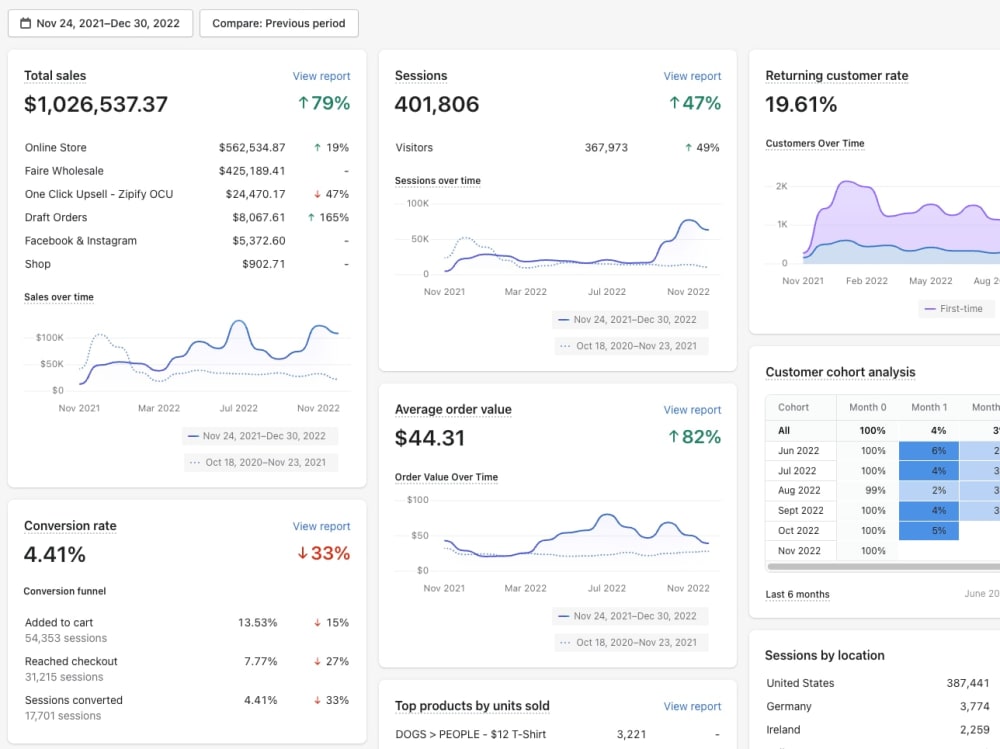Image resolution: width=1000 pixels, height=749 pixels.
Task: Select the Facebook & Instagram sales row
Action: pyautogui.click(x=187, y=241)
